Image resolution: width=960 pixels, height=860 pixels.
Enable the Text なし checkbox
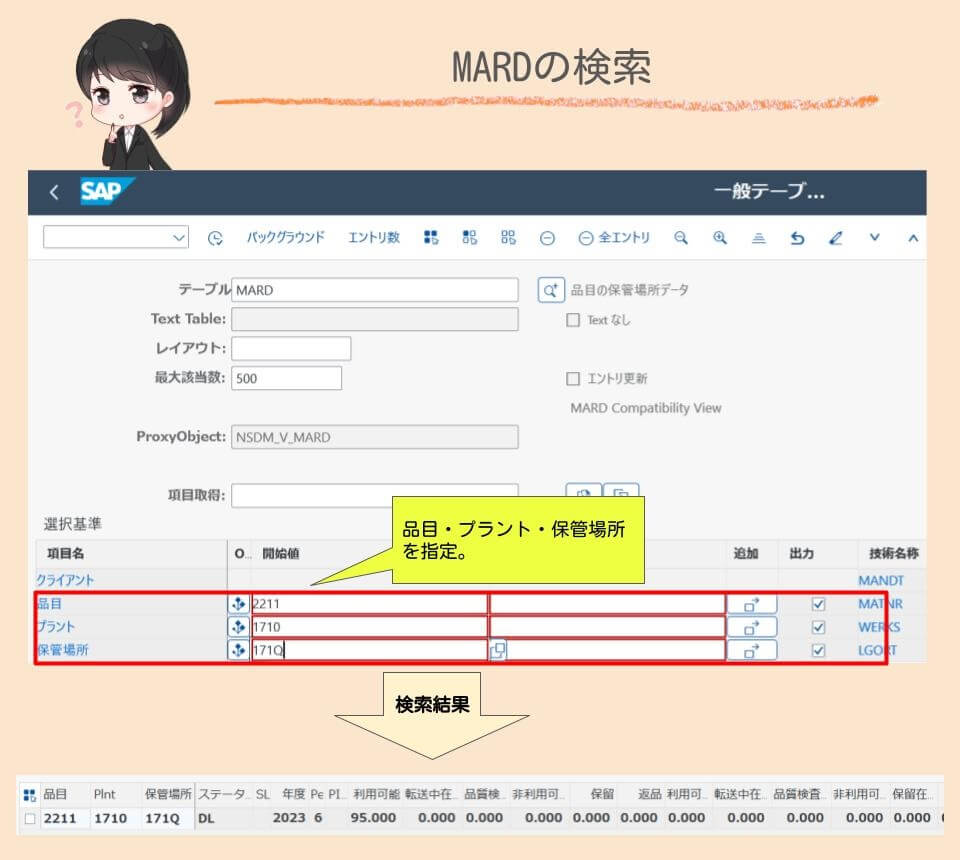573,319
